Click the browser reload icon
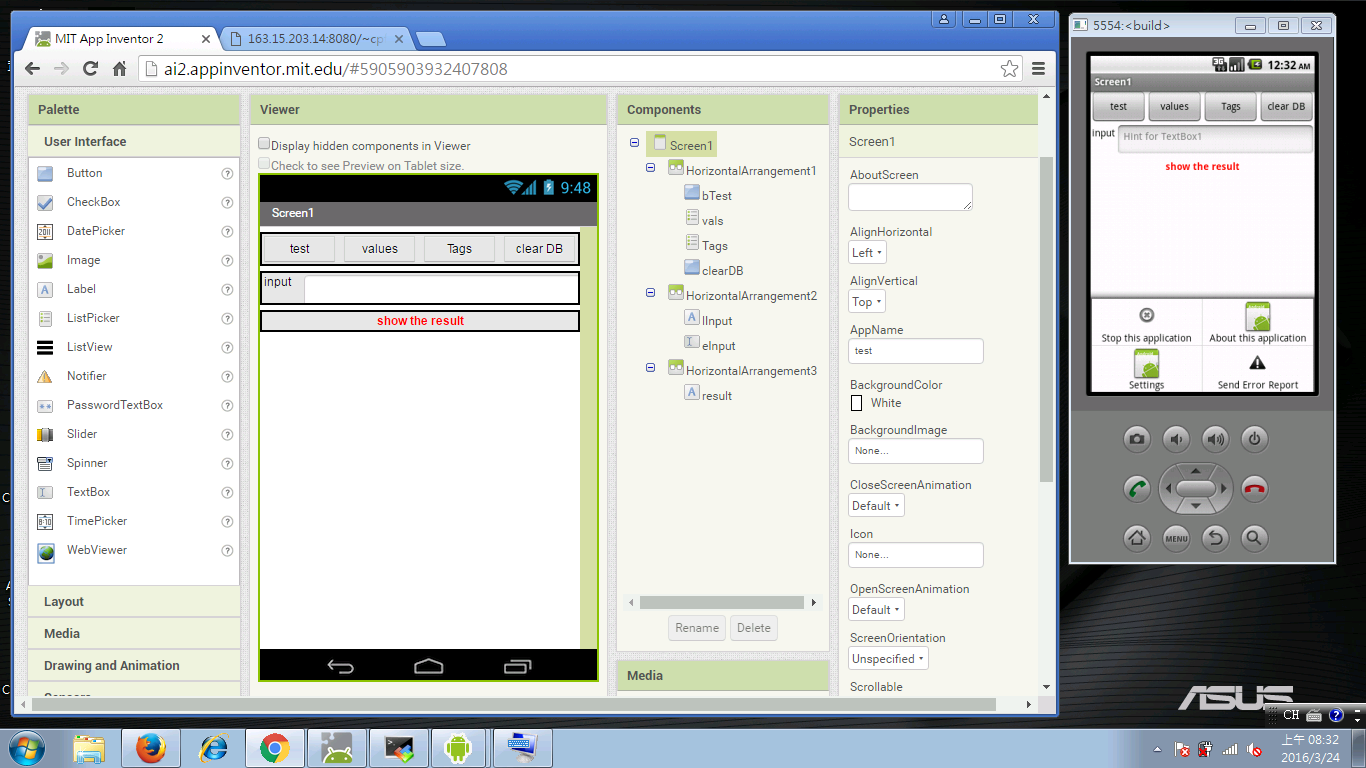 tap(90, 69)
